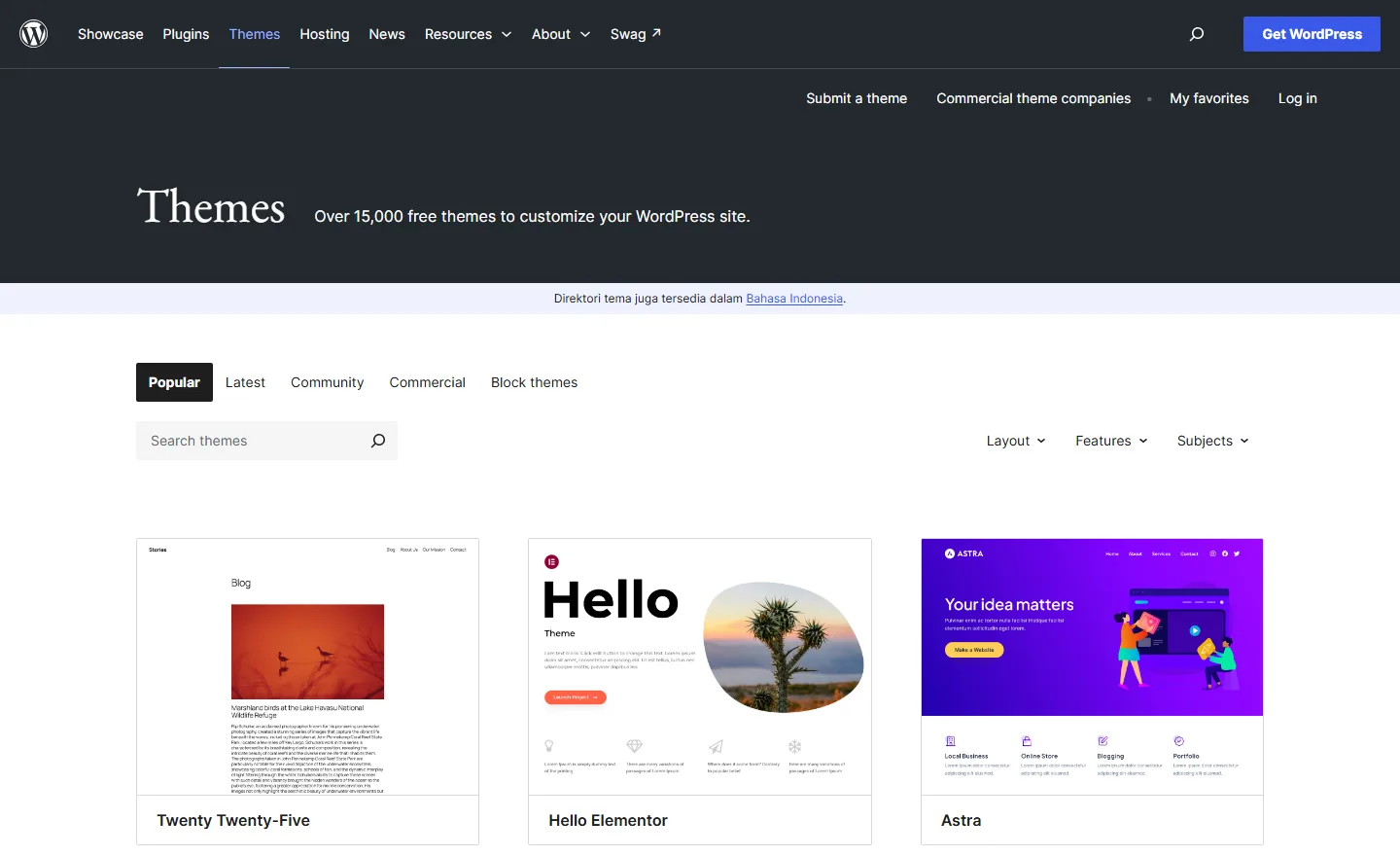
Task: Click the Hello Elementor theme title
Action: [x=608, y=820]
